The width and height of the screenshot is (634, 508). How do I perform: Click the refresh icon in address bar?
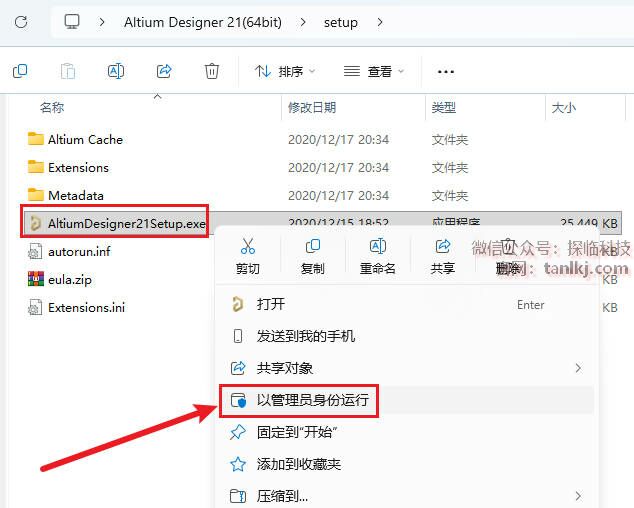tap(21, 22)
